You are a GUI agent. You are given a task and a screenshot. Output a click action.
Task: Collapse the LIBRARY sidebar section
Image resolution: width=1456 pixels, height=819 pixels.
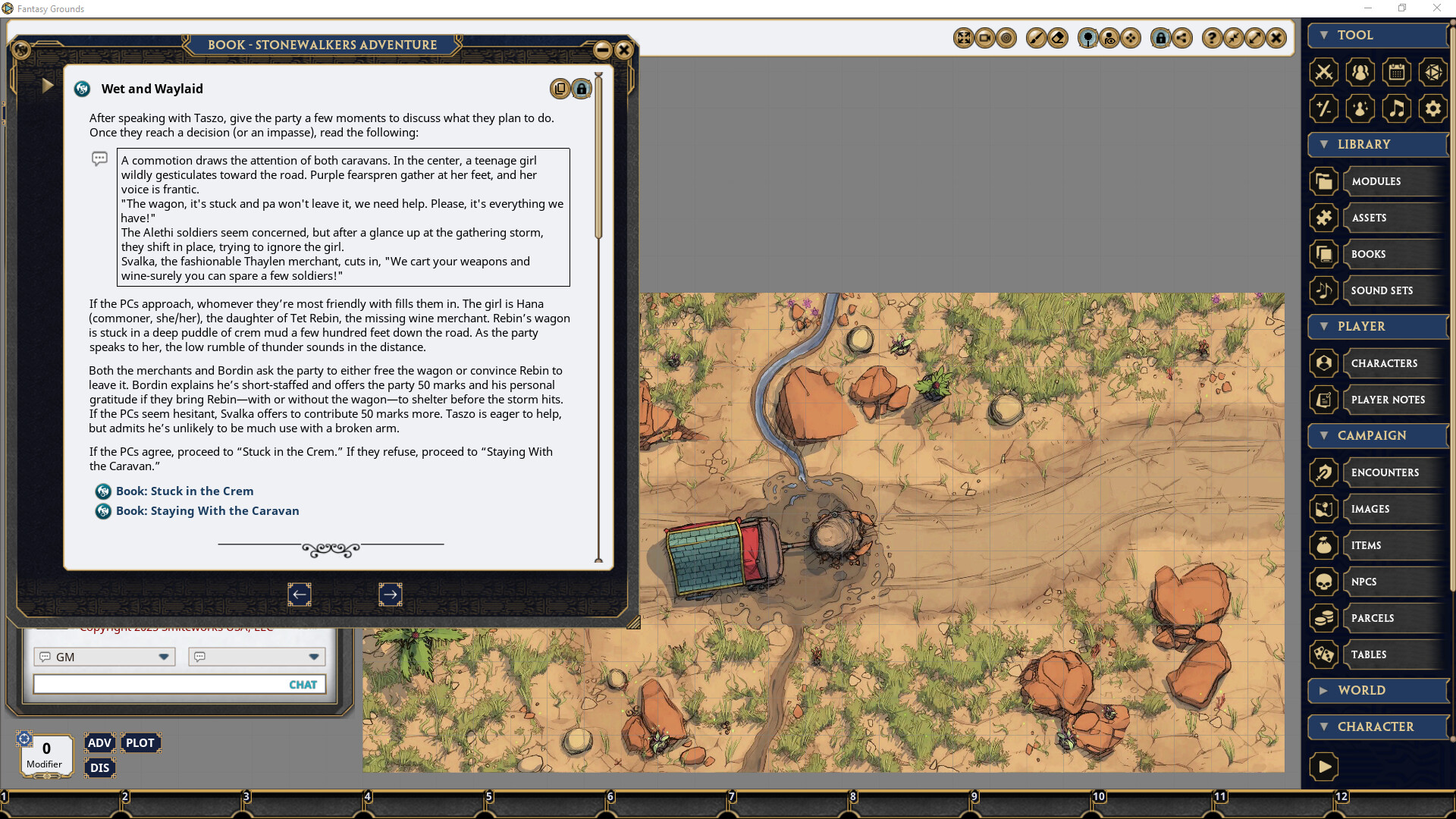(1323, 144)
